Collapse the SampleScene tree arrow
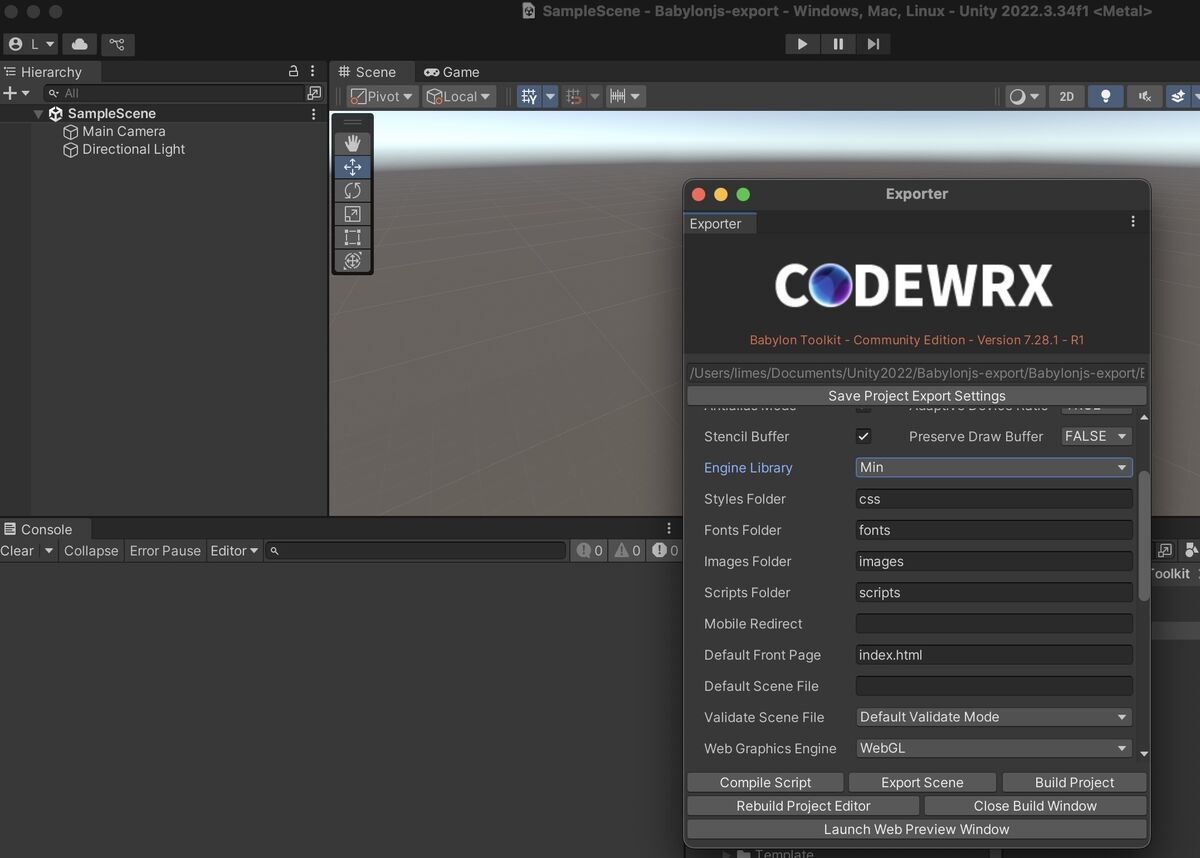This screenshot has width=1200, height=858. coord(38,114)
